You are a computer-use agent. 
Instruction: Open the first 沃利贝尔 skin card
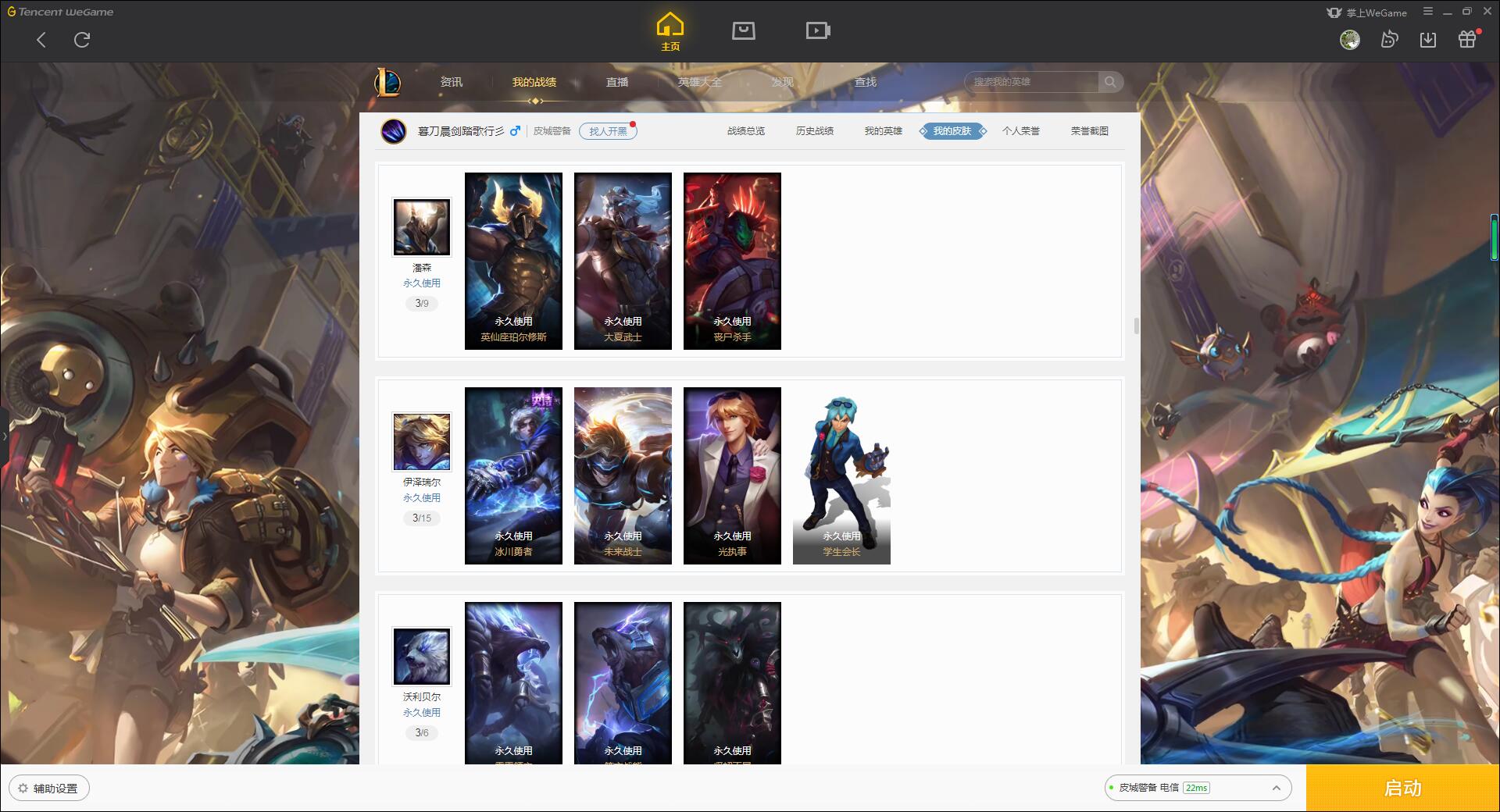coord(513,683)
